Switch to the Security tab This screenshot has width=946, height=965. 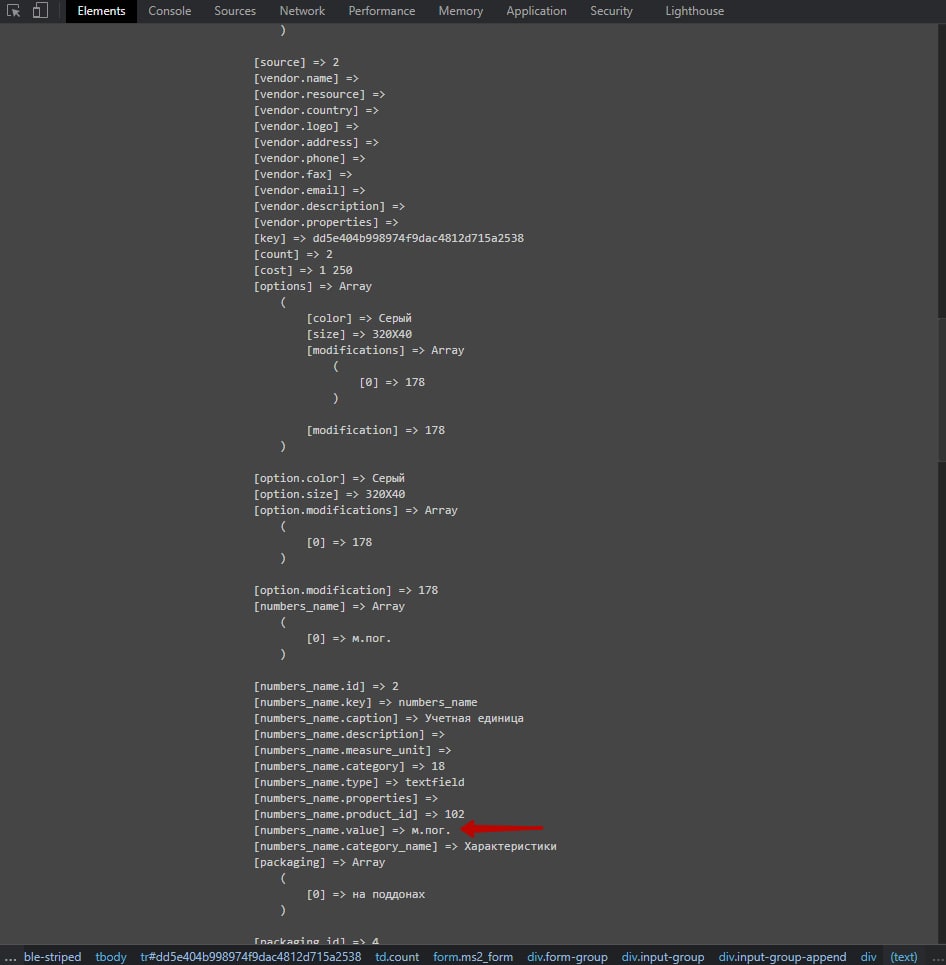point(611,11)
